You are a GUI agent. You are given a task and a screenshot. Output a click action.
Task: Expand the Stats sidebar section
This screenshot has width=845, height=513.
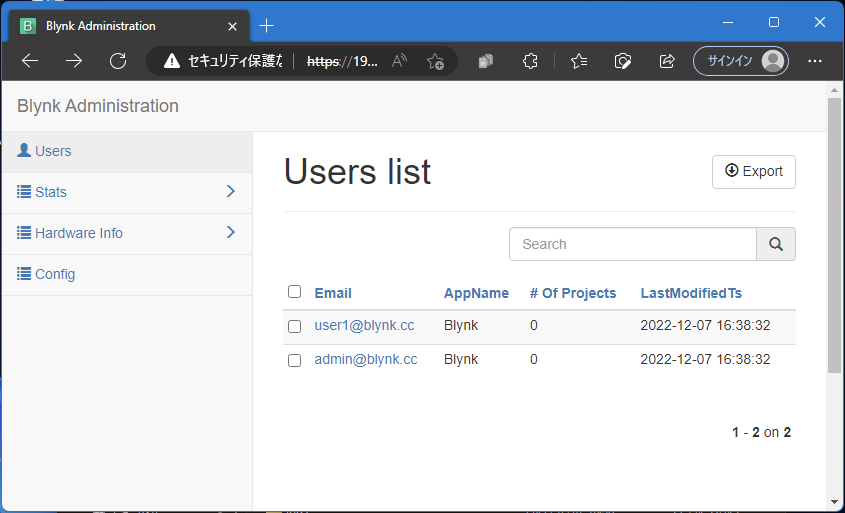tap(230, 191)
